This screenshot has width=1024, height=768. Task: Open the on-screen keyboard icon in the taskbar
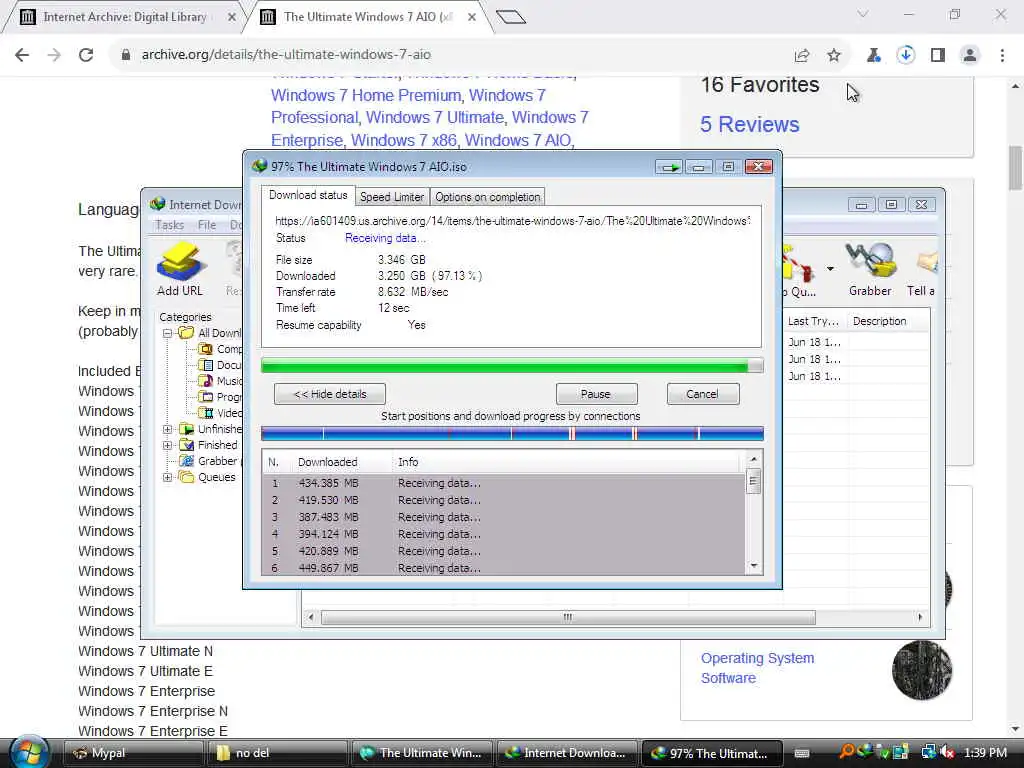(803, 753)
